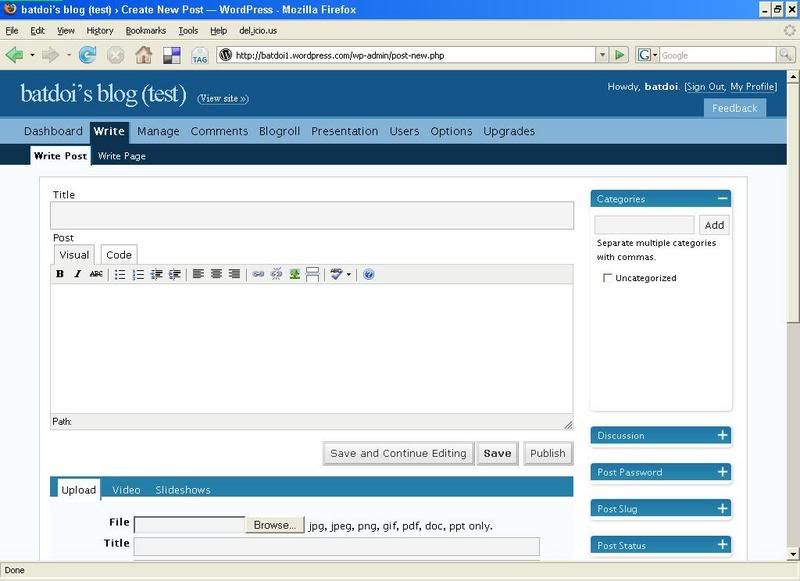Expand the Post Password panel

pyautogui.click(x=722, y=472)
